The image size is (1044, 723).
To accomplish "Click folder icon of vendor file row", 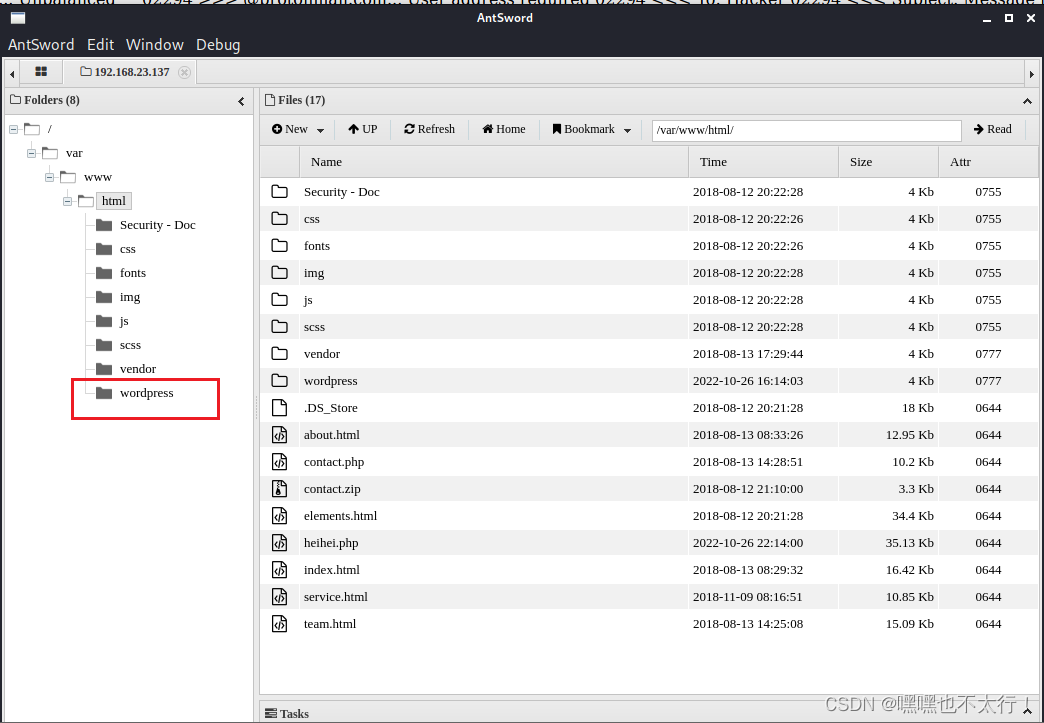I will [x=280, y=354].
